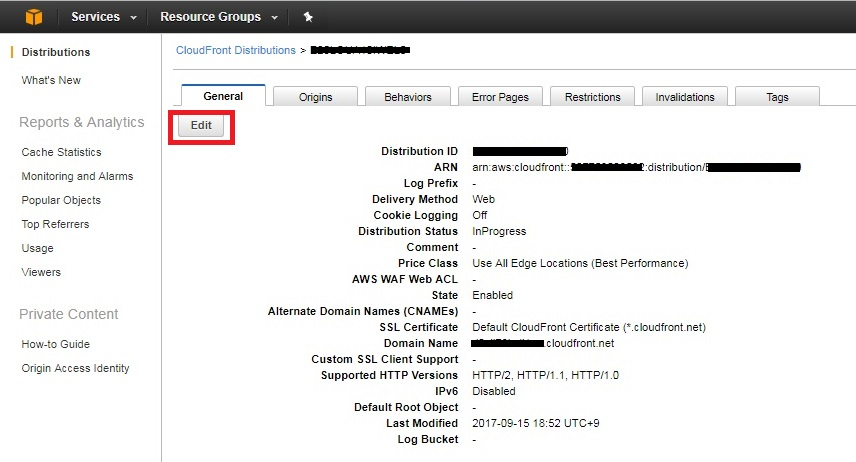
Task: Switch to the Tags tab
Action: point(777,97)
